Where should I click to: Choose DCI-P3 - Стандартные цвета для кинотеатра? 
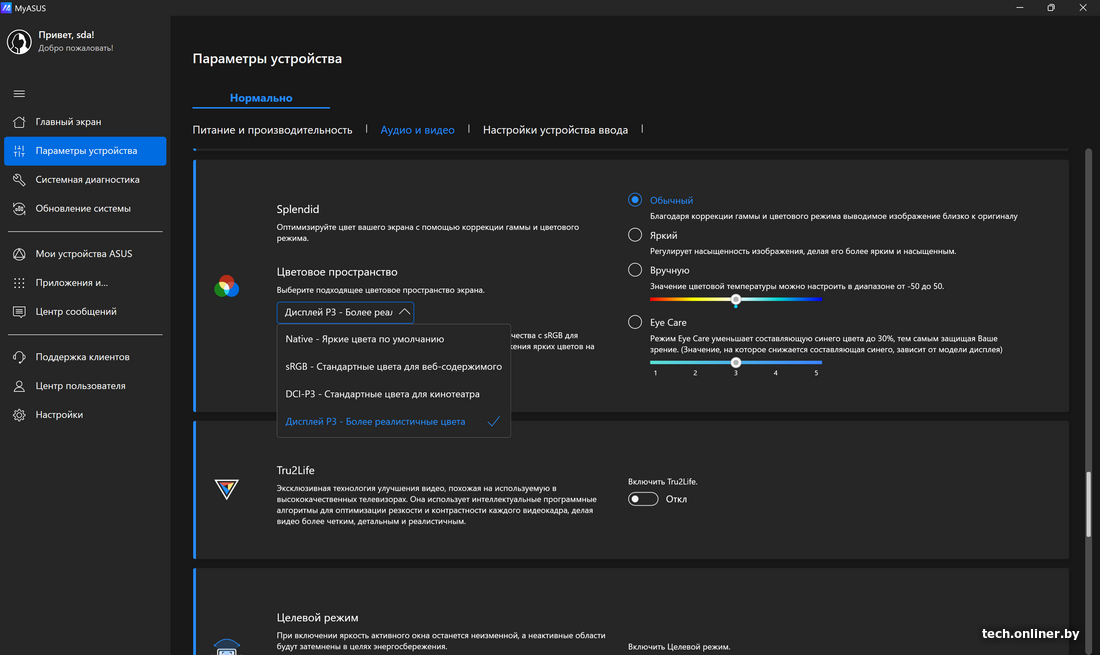coord(394,394)
